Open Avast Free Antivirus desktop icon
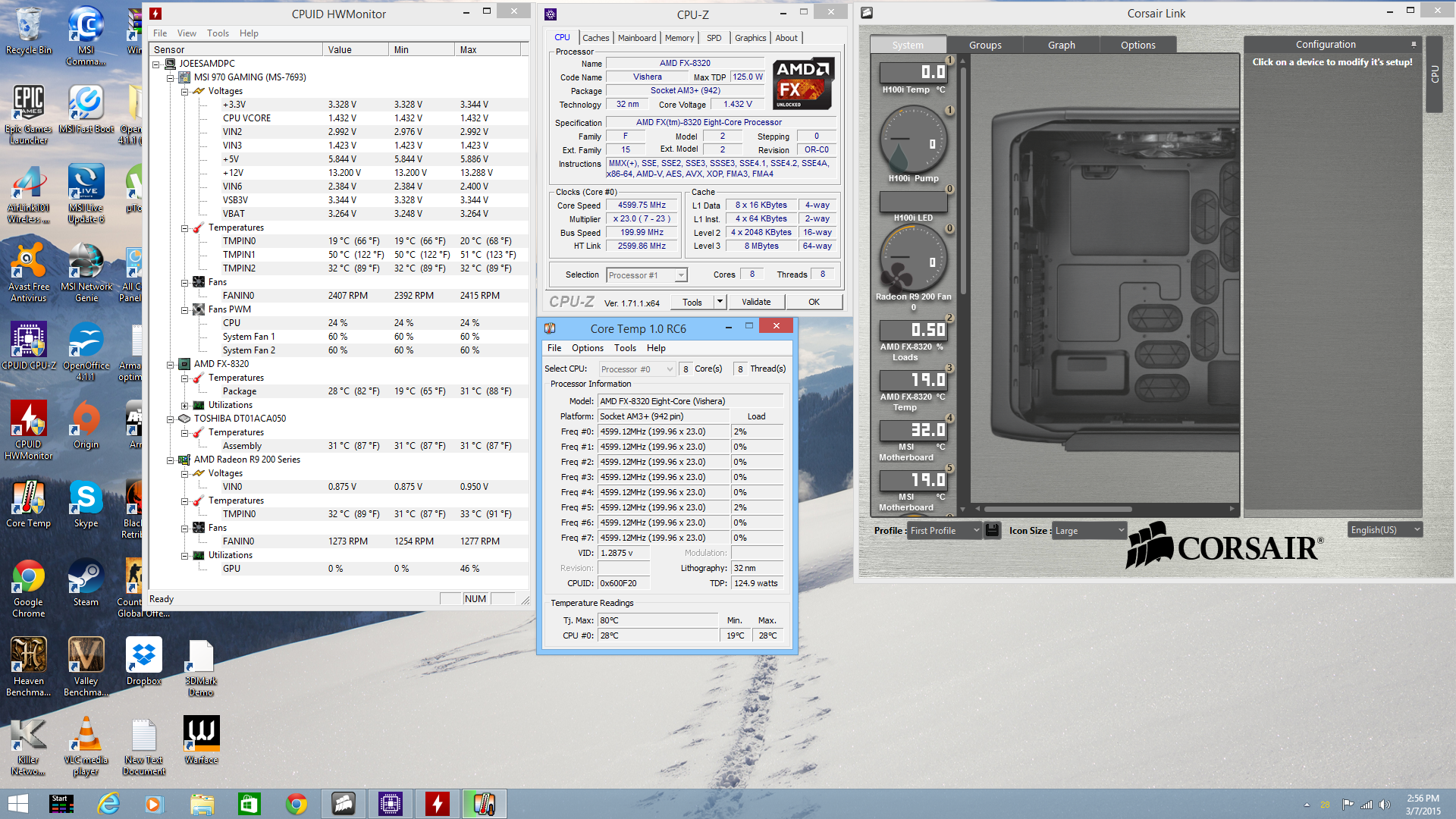The height and width of the screenshot is (819, 1456). point(29,272)
